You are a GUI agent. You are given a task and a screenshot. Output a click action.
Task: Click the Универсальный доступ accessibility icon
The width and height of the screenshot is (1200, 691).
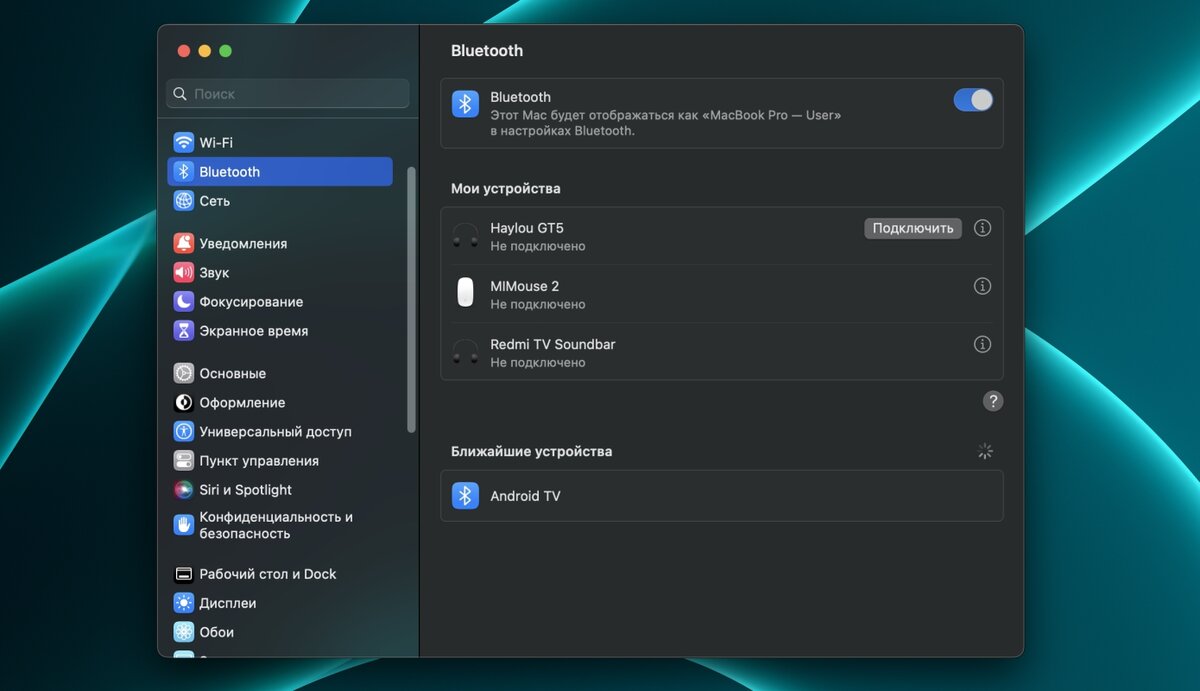click(183, 431)
